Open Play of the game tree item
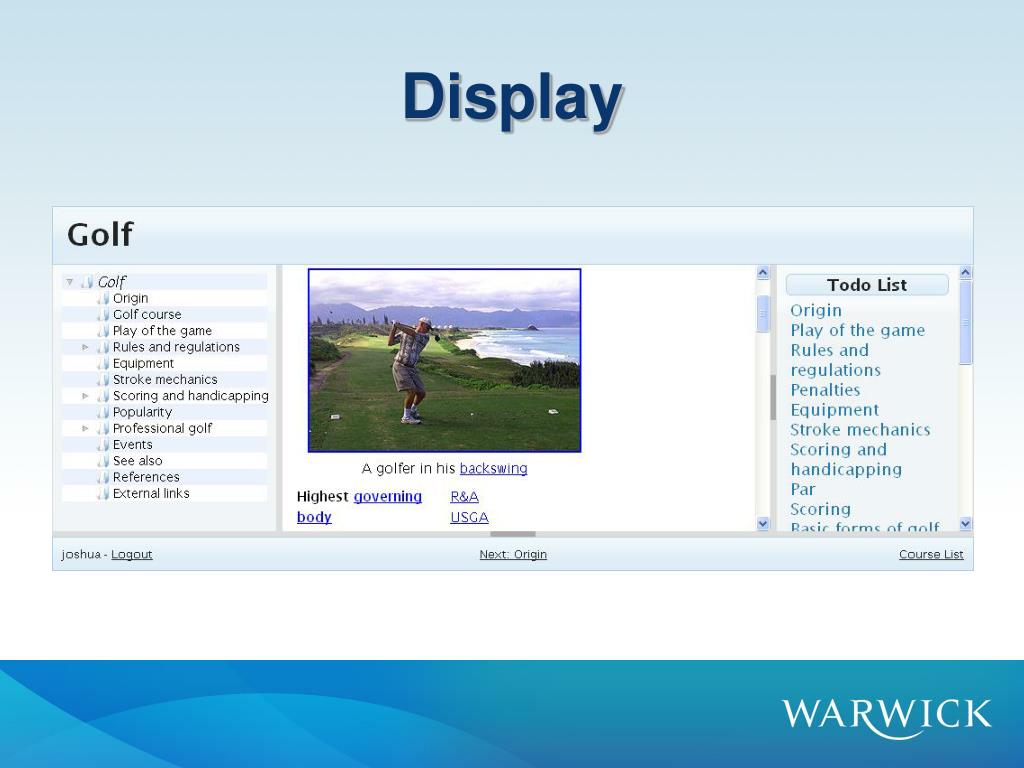 162,331
